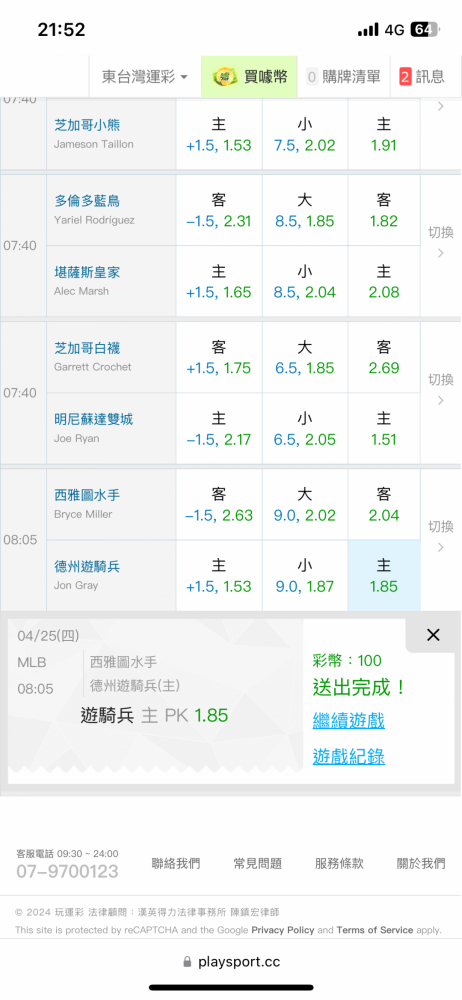The image size is (462, 1000).
Task: Choose 主 −1.5, 2.17 Twins spread
Action: [219, 429]
